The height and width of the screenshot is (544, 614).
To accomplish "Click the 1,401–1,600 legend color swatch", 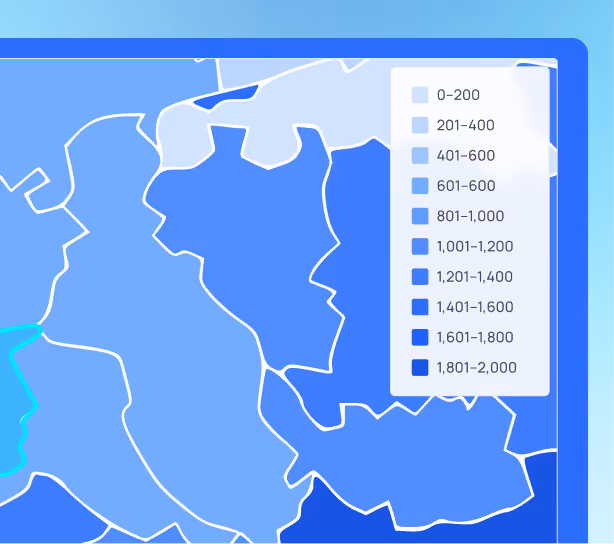I will [420, 307].
